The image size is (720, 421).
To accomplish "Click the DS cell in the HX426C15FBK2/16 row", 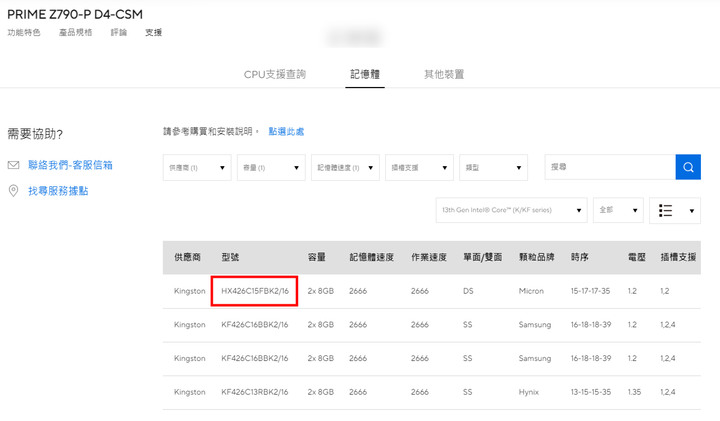I will click(468, 291).
